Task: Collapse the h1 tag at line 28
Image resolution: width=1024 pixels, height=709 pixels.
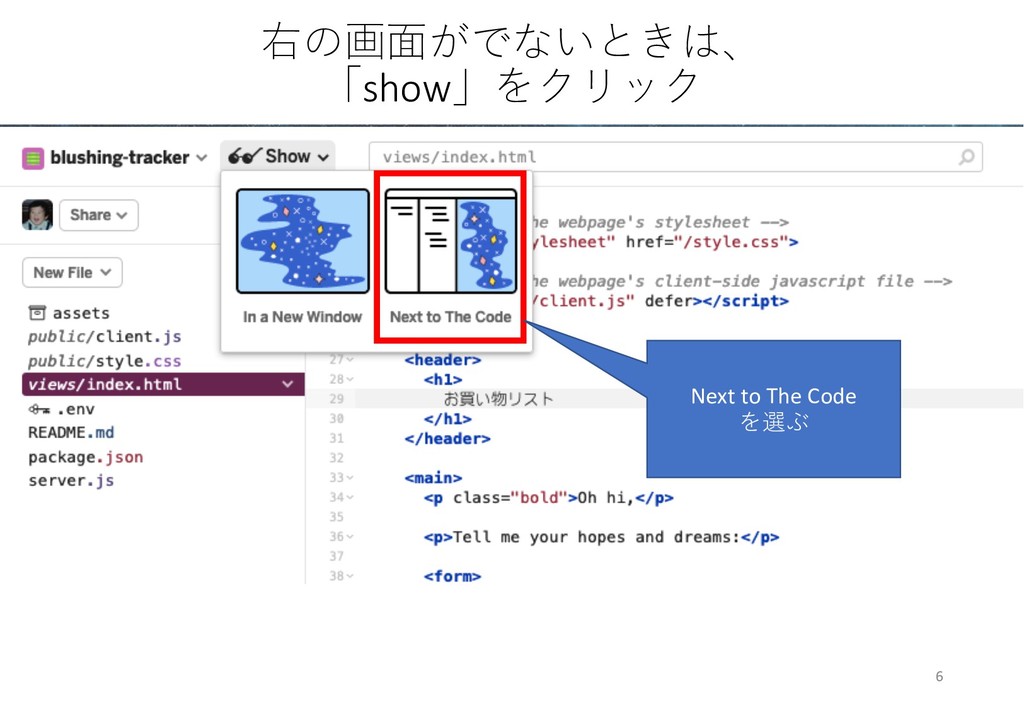Action: click(351, 379)
